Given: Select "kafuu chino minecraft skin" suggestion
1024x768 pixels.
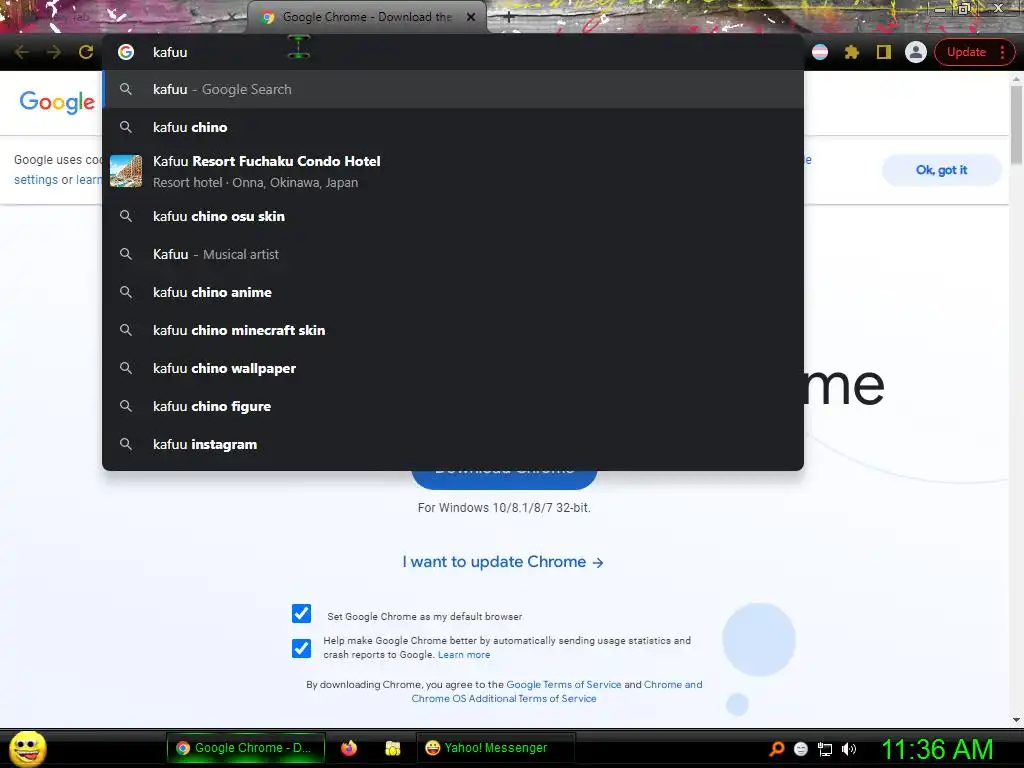Looking at the screenshot, I should tap(453, 330).
